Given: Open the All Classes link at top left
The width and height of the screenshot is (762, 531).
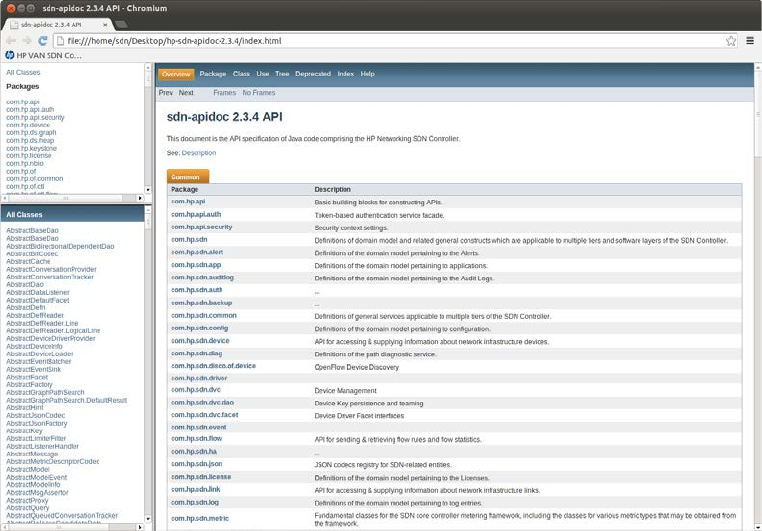Looking at the screenshot, I should [x=23, y=72].
